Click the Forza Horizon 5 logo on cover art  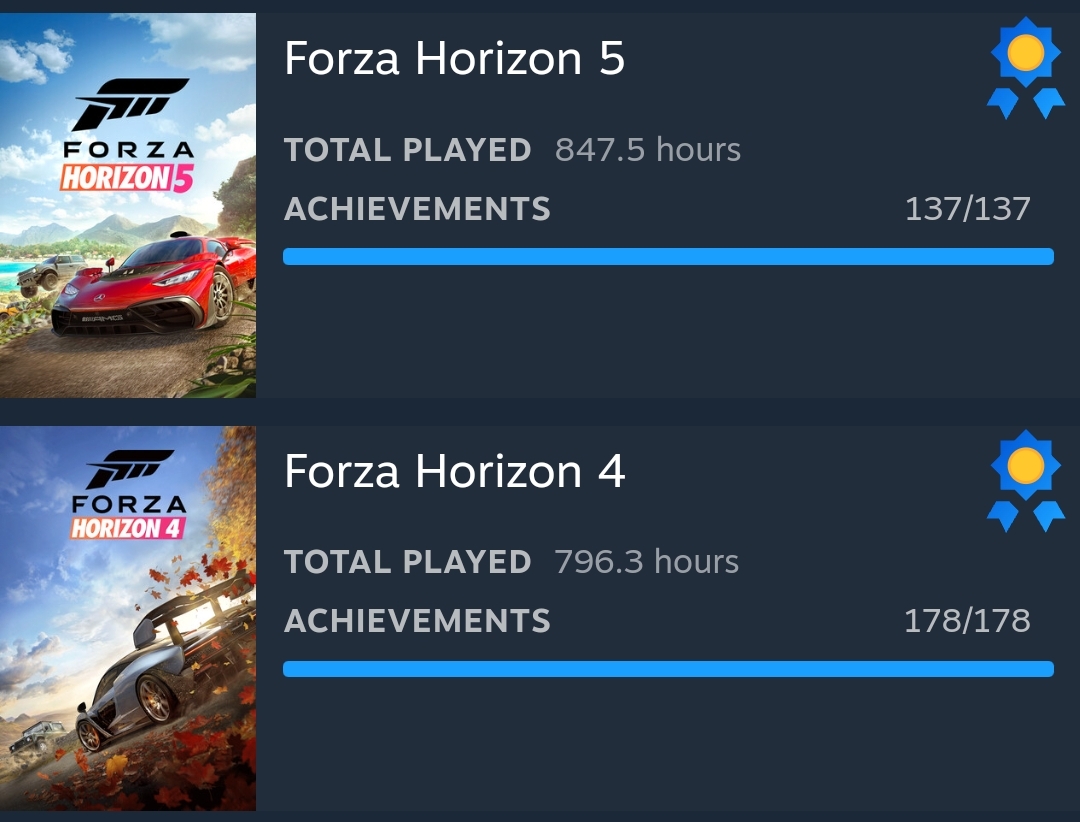(127, 136)
